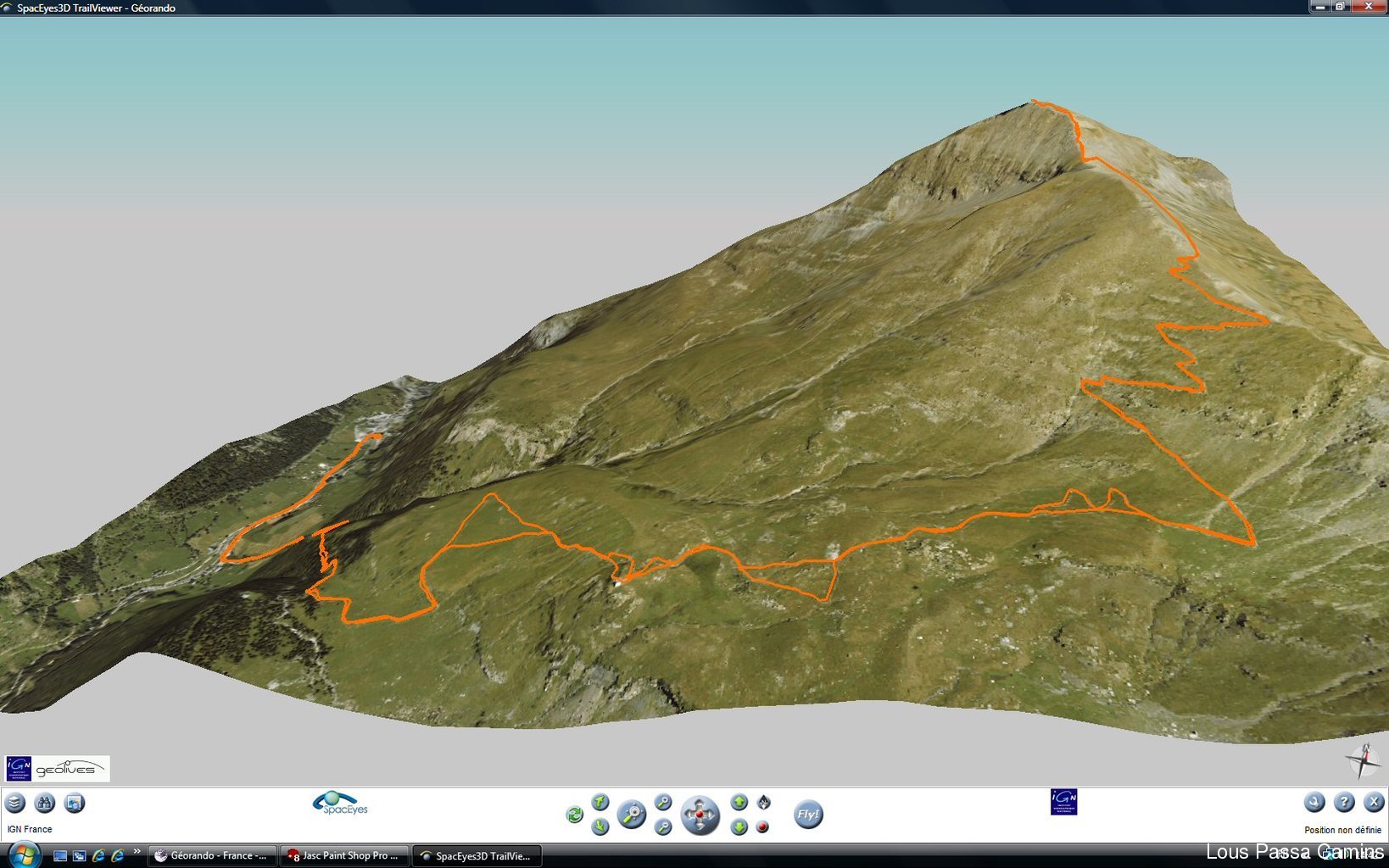
Task: Click the lower small magnifier zoom icon
Action: point(663,827)
